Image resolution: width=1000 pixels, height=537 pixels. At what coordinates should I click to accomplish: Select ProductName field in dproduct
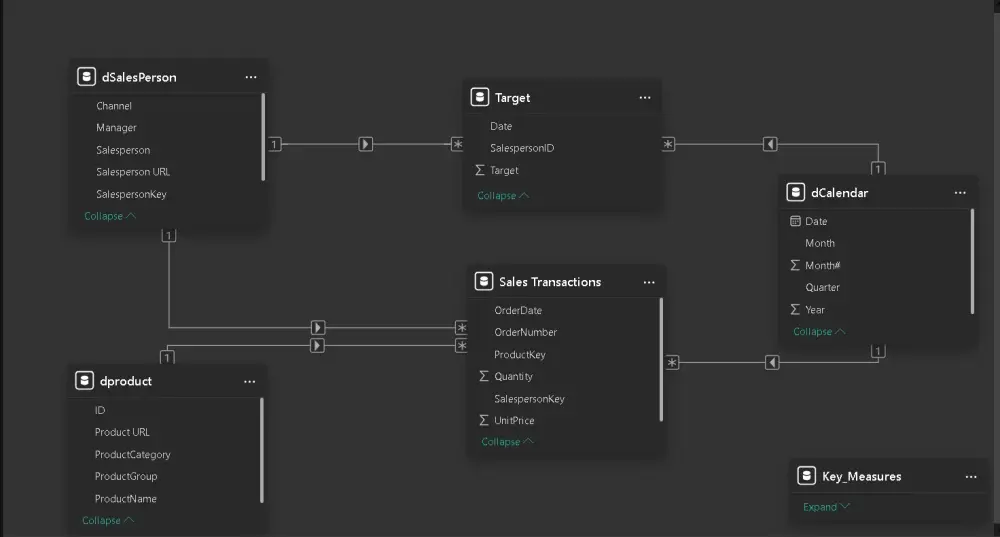[x=126, y=498]
